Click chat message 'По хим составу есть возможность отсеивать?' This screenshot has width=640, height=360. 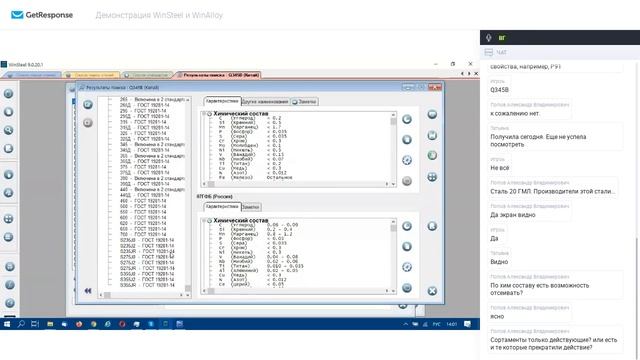point(540,289)
